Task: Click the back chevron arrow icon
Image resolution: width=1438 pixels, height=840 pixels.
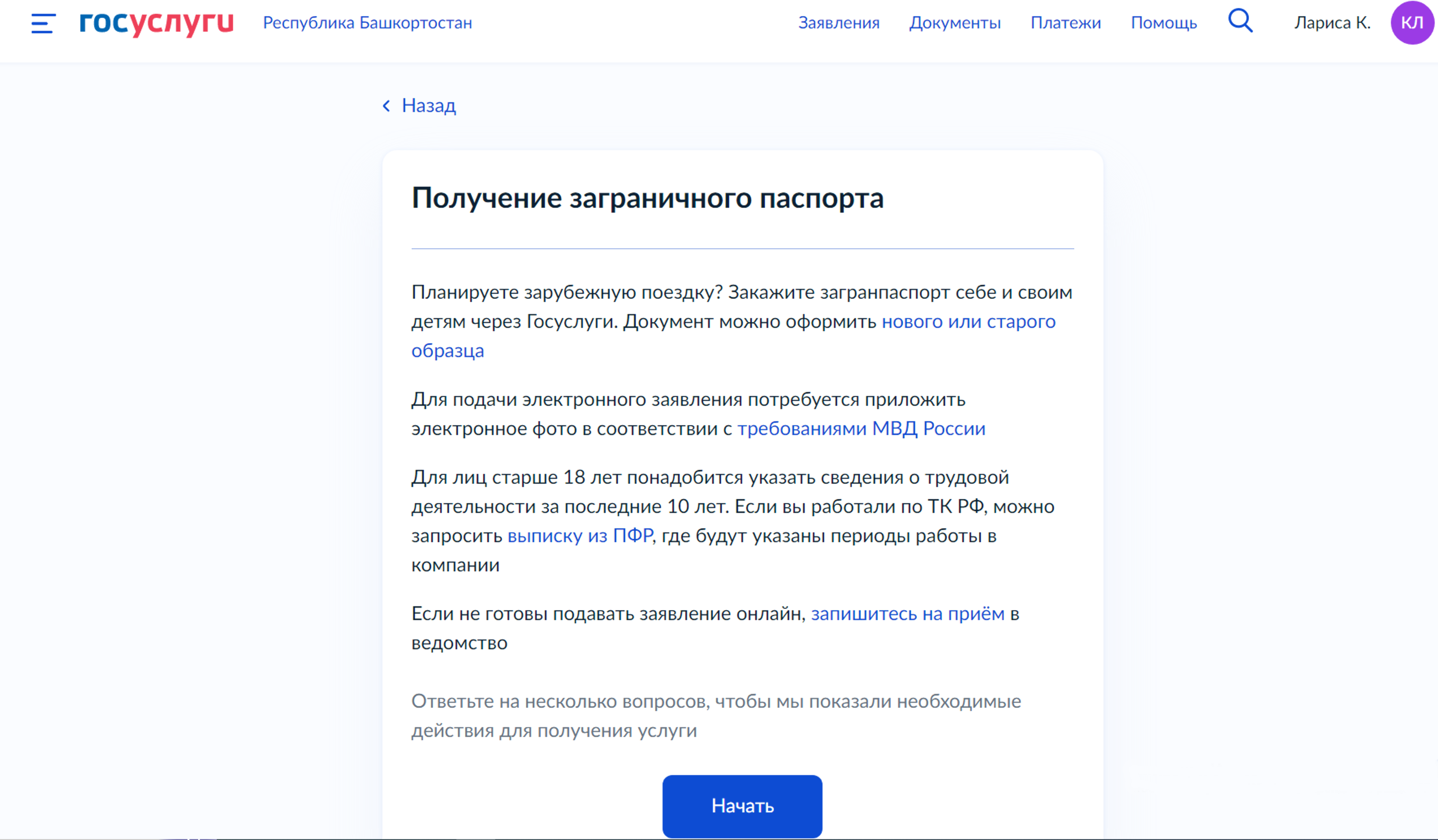Action: click(386, 106)
